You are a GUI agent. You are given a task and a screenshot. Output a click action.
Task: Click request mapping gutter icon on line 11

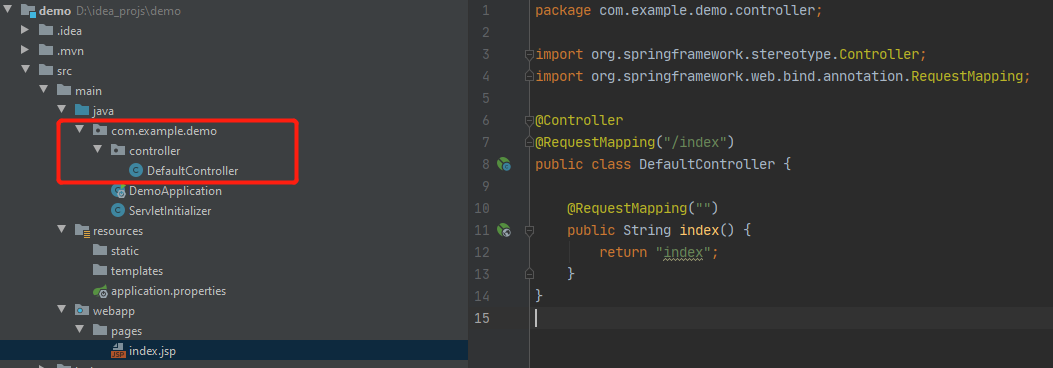click(x=504, y=230)
